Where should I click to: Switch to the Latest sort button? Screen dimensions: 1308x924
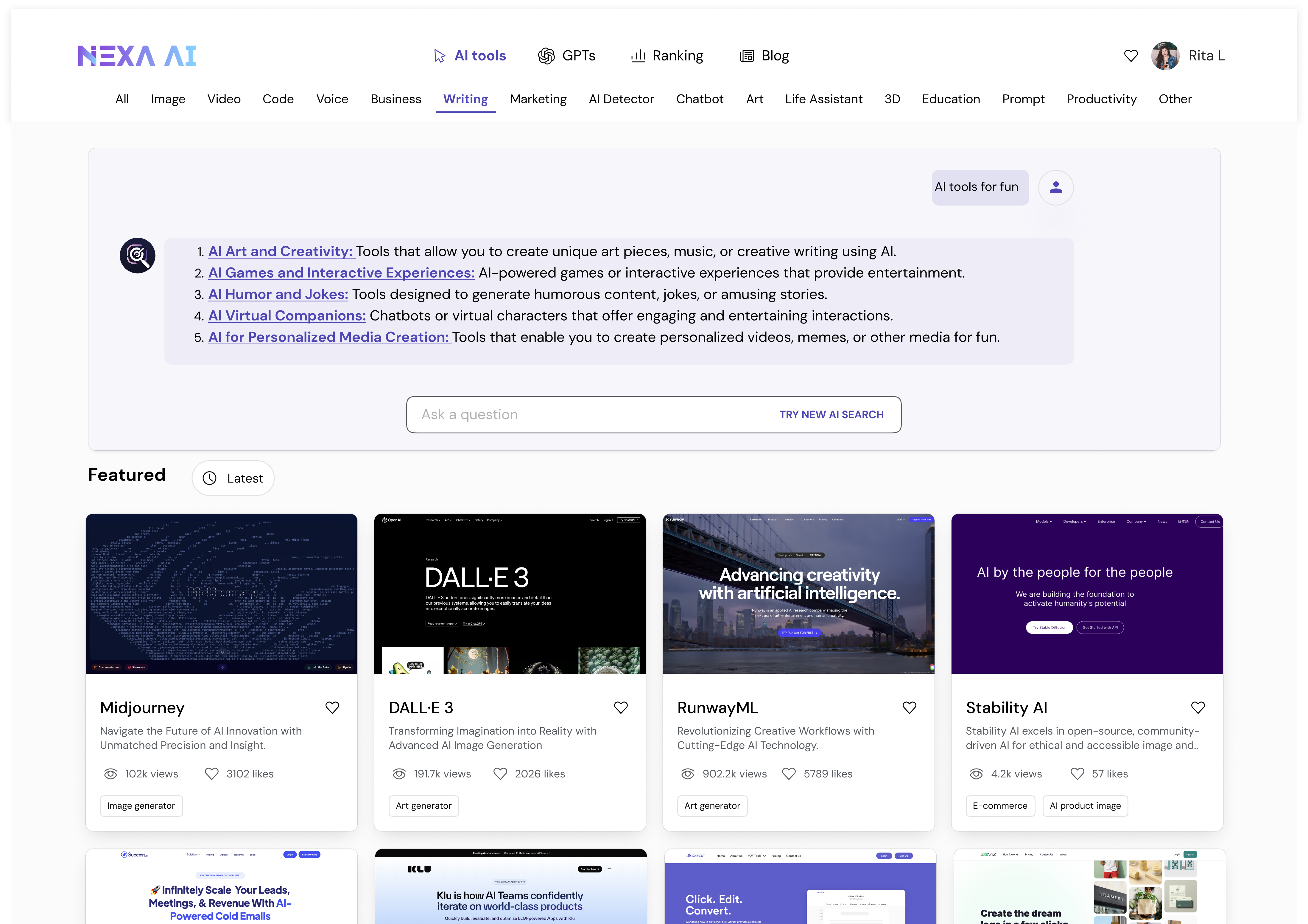(x=233, y=478)
